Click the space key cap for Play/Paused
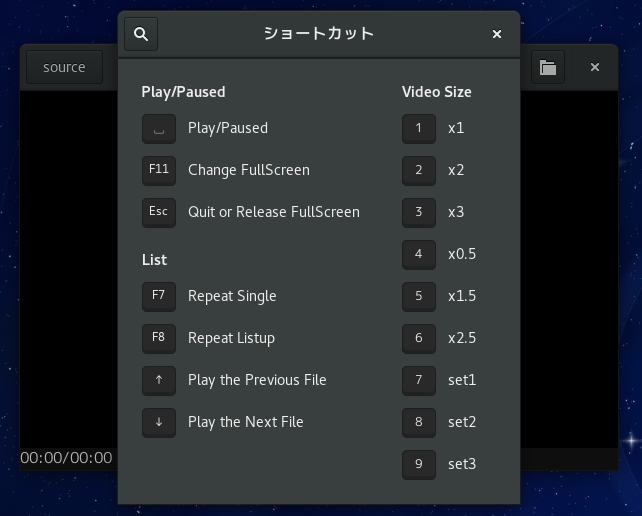 point(159,129)
